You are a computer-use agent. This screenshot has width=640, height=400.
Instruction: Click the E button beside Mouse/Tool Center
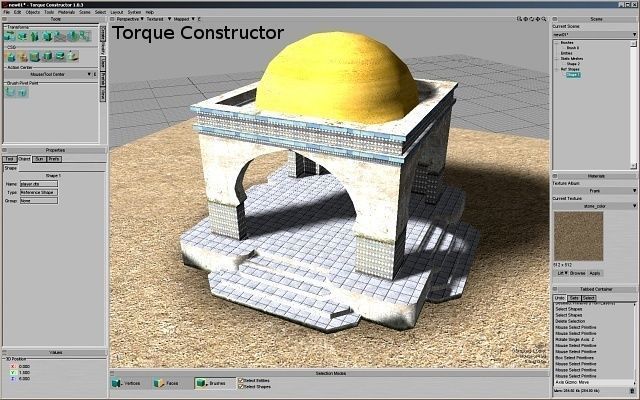[x=95, y=74]
